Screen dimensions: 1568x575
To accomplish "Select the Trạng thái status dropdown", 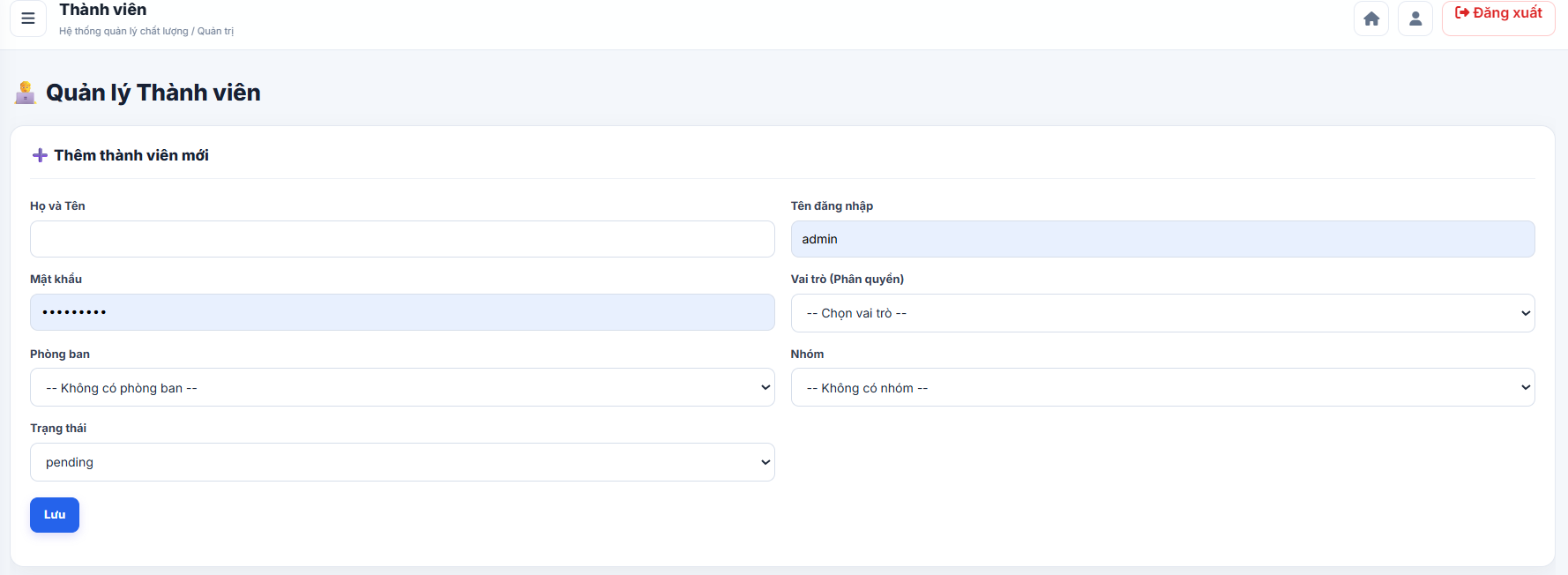I will click(x=402, y=462).
